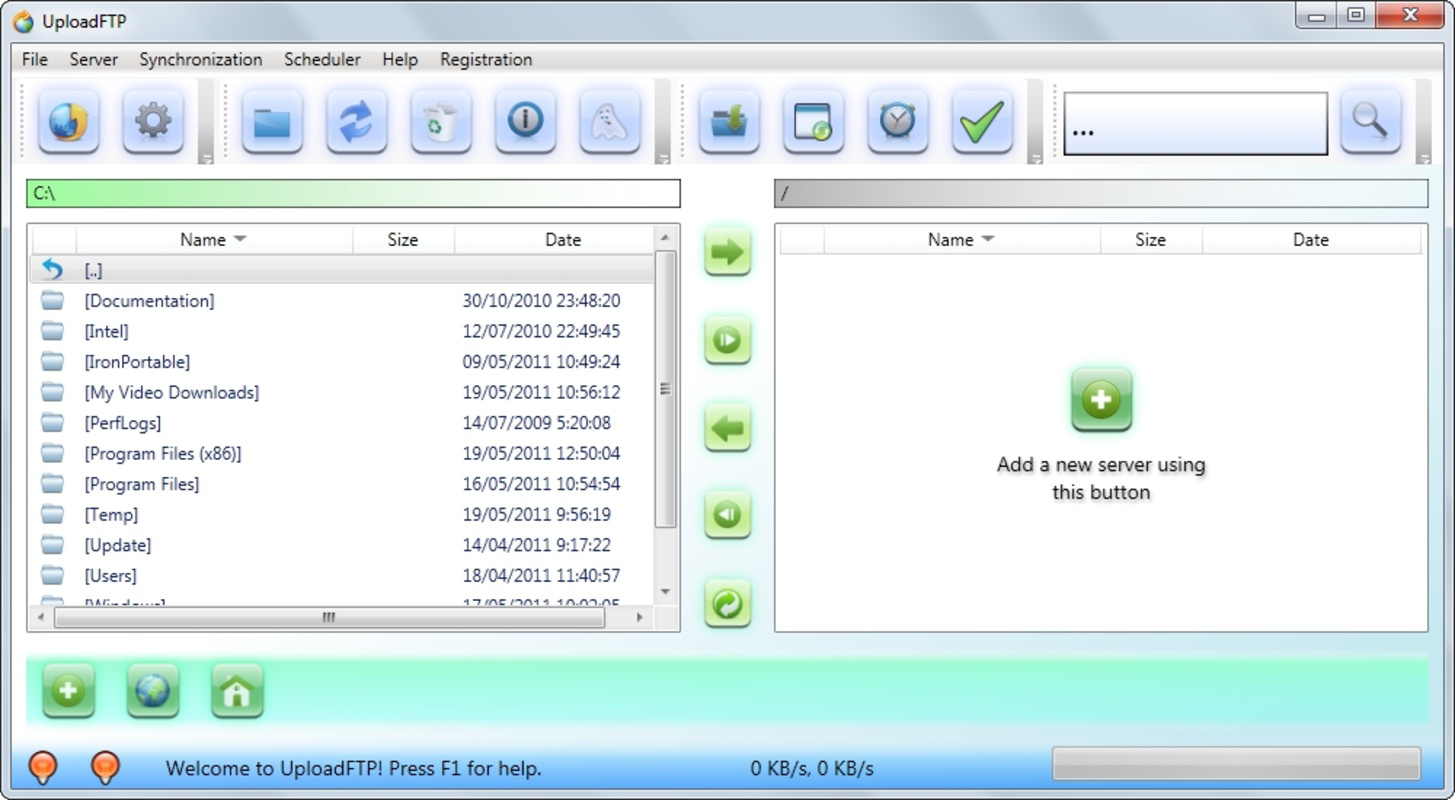This screenshot has width=1455, height=800.
Task: Click the bottom bar green plus icon
Action: (x=68, y=690)
